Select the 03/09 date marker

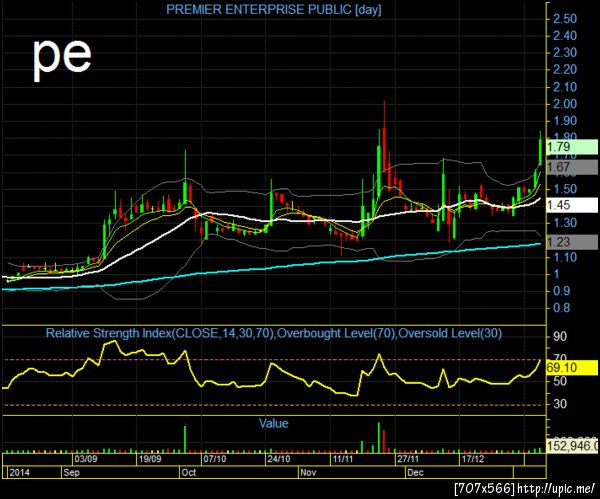click(x=86, y=459)
